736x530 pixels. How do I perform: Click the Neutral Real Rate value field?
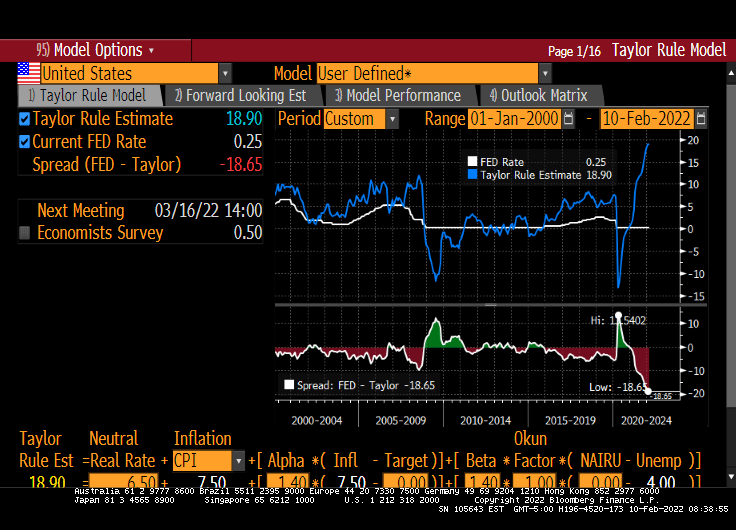click(122, 482)
